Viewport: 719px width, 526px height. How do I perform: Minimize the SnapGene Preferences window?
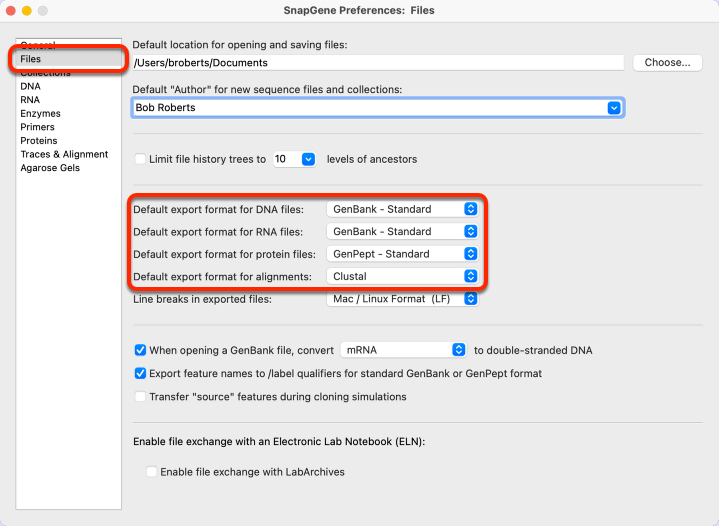click(x=27, y=11)
